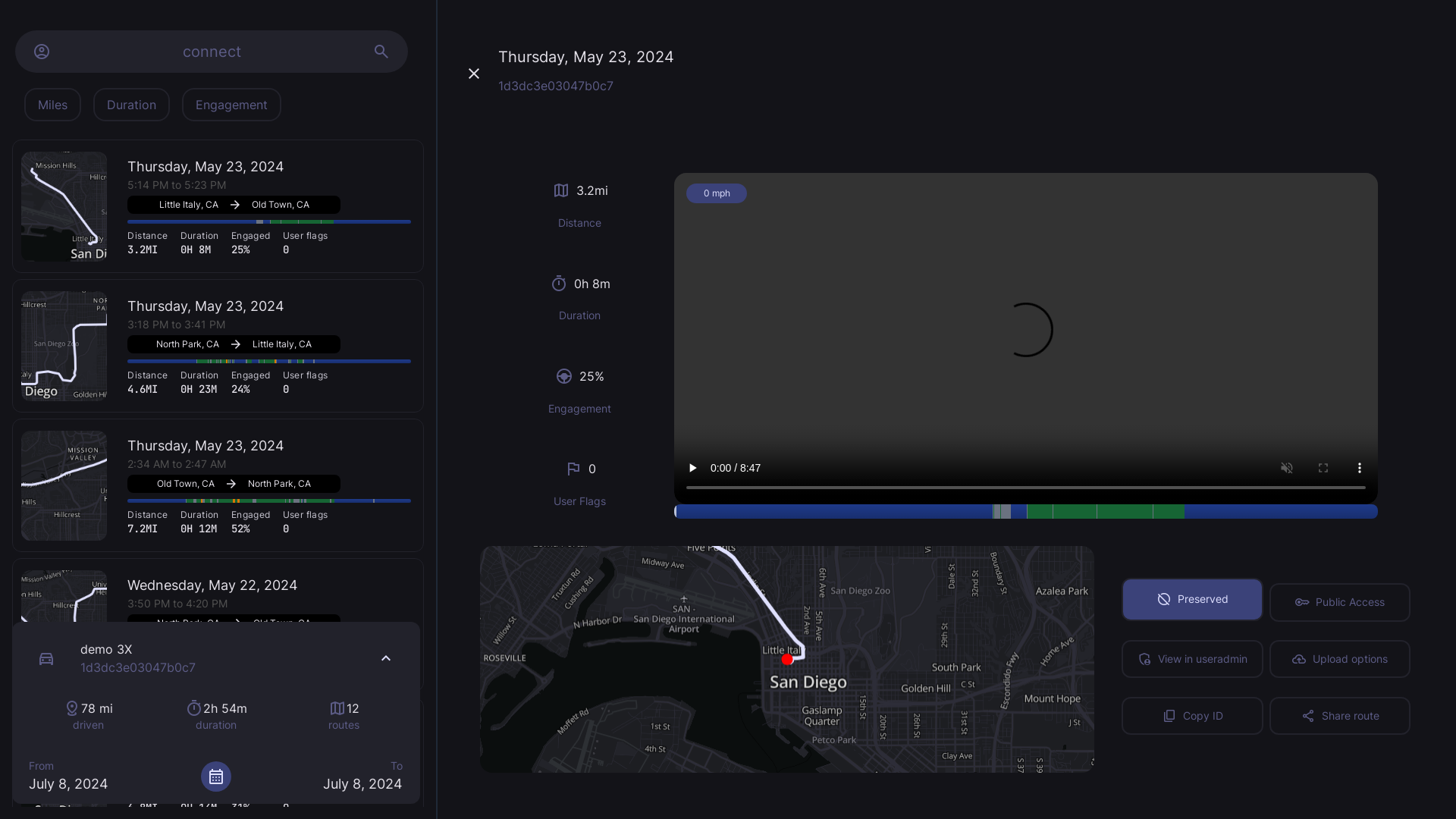Collapse the demo 3X device panel
The image size is (1456, 819).
(386, 658)
